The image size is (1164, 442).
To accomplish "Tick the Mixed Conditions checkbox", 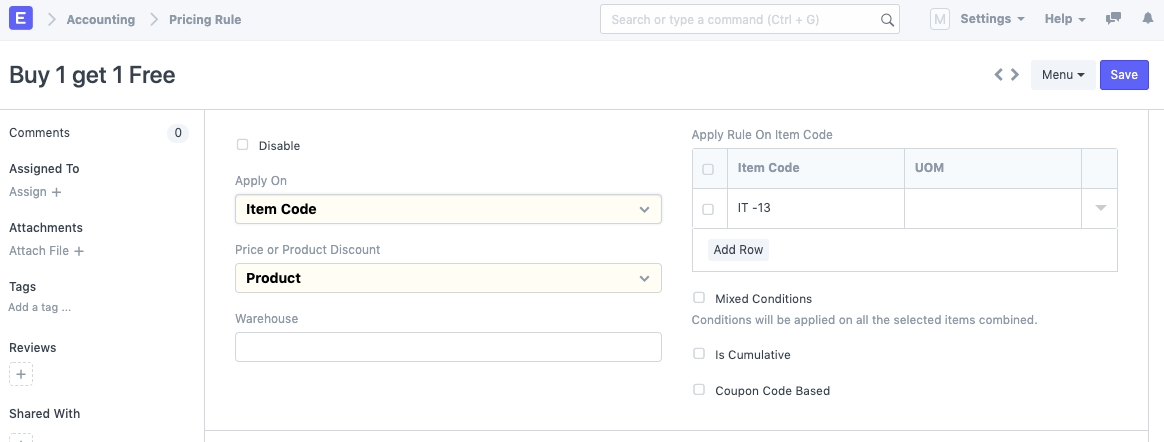I will [699, 298].
